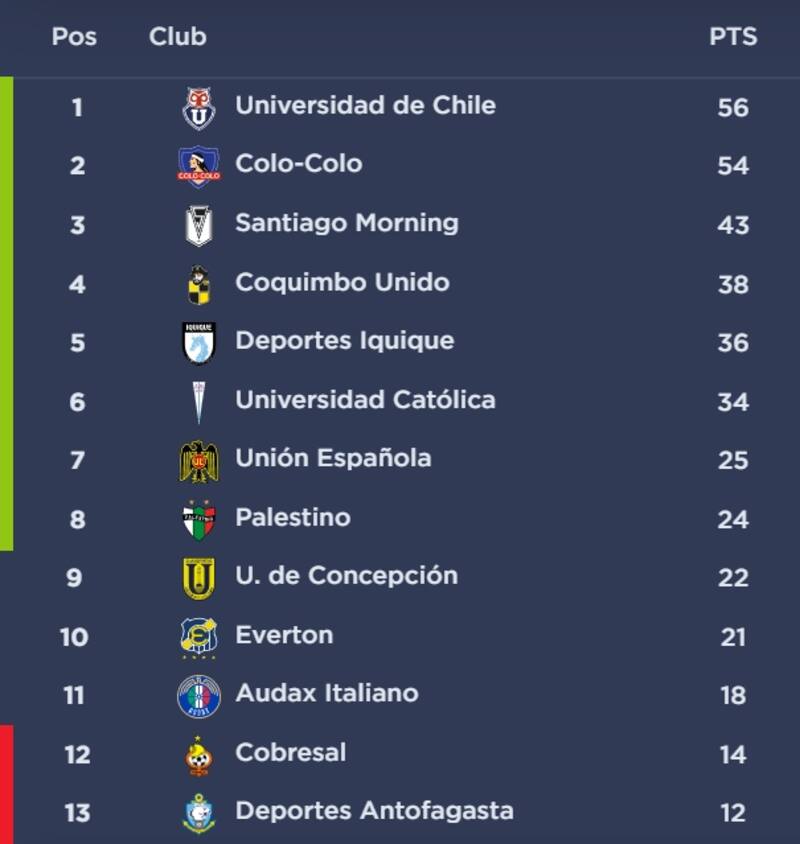This screenshot has height=844, width=800.
Task: Open the Deportes Iquique shield icon
Action: [x=199, y=343]
